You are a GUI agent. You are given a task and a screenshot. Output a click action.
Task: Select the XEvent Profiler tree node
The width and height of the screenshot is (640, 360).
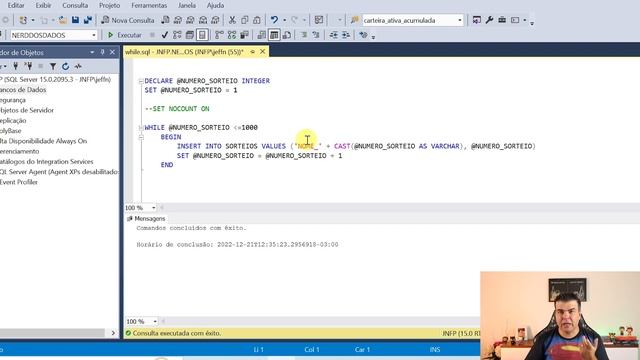pos(19,182)
